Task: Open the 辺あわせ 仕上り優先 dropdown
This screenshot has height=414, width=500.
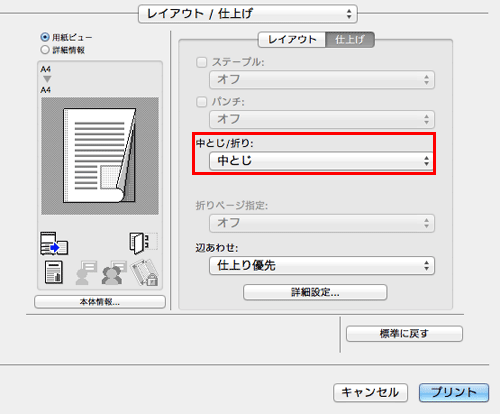Action: [x=322, y=266]
